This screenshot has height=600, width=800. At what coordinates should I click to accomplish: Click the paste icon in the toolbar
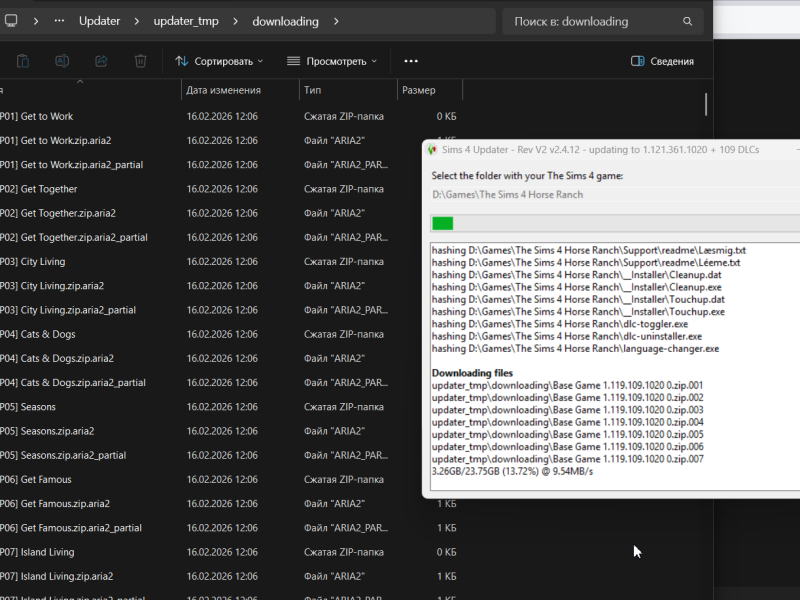(23, 61)
